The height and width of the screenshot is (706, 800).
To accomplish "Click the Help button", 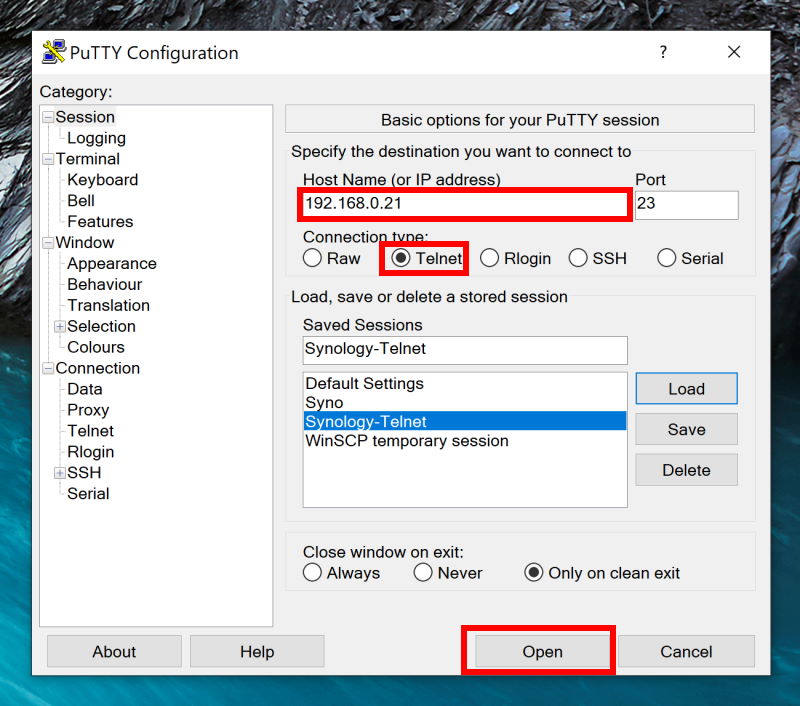I will tap(257, 651).
